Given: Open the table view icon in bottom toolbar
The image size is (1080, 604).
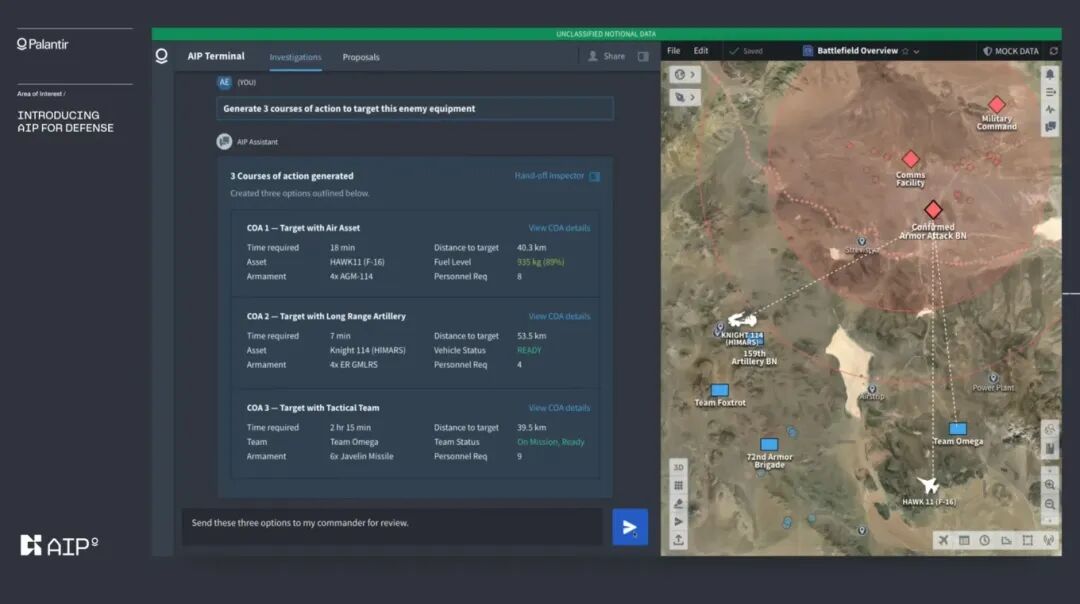Looking at the screenshot, I should (964, 541).
